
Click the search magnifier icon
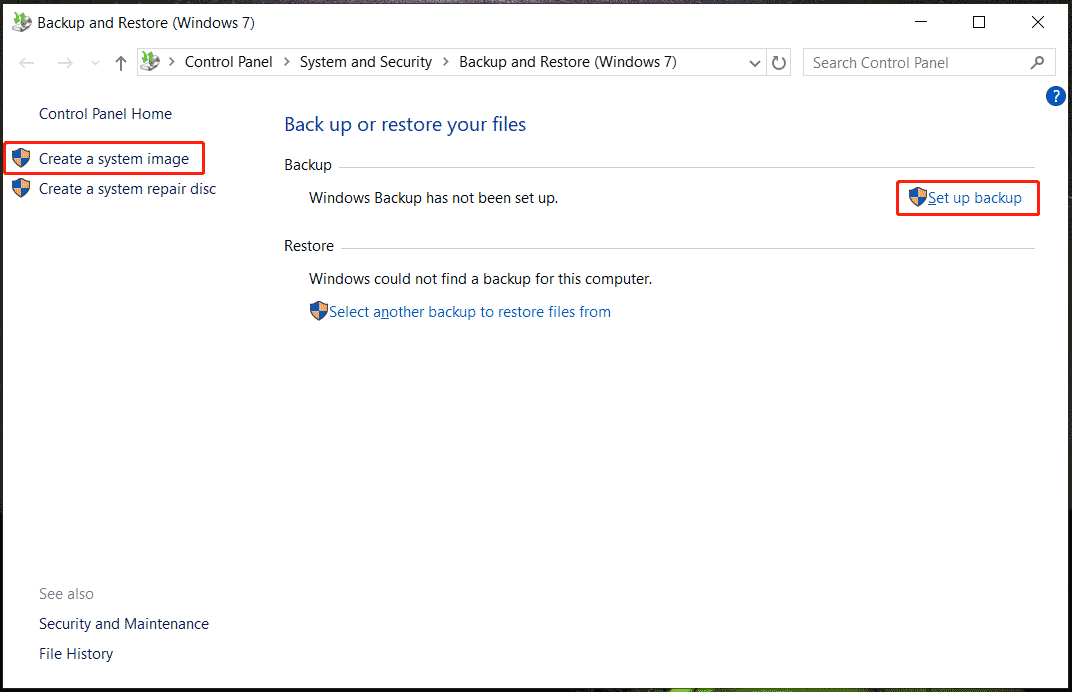point(1037,62)
